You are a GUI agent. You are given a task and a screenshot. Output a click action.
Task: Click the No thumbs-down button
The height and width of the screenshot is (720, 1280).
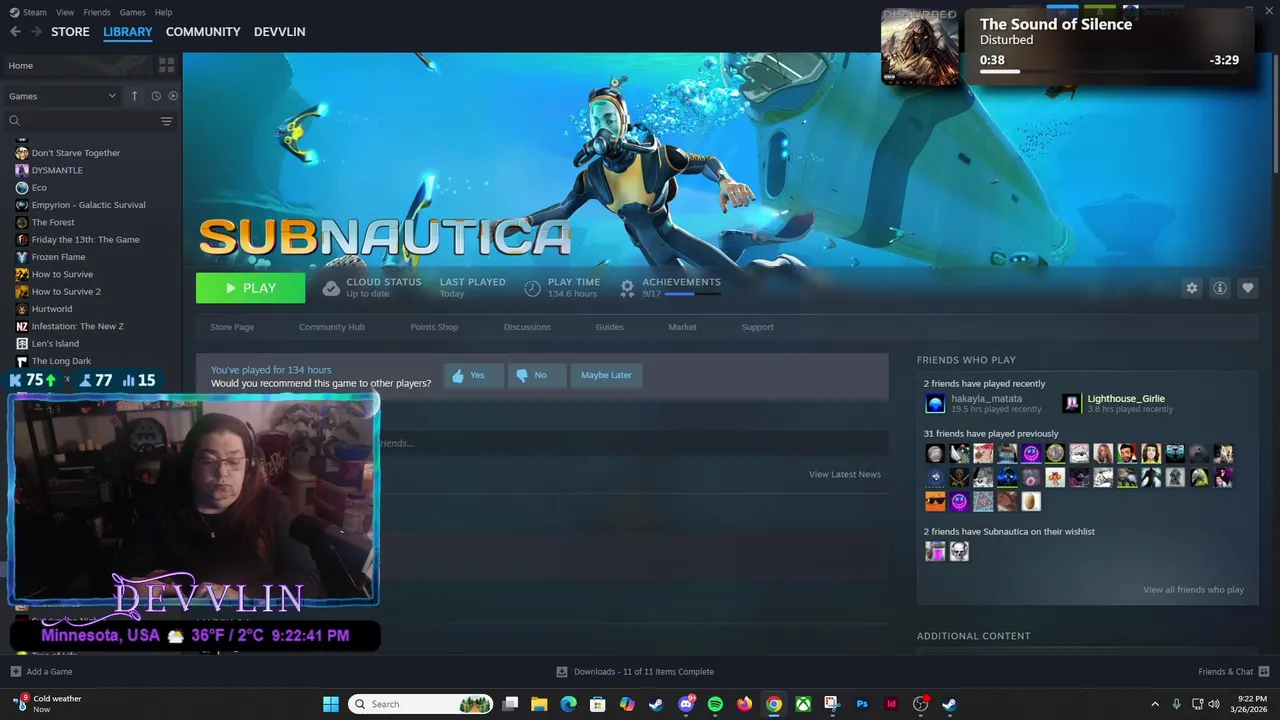tap(537, 375)
